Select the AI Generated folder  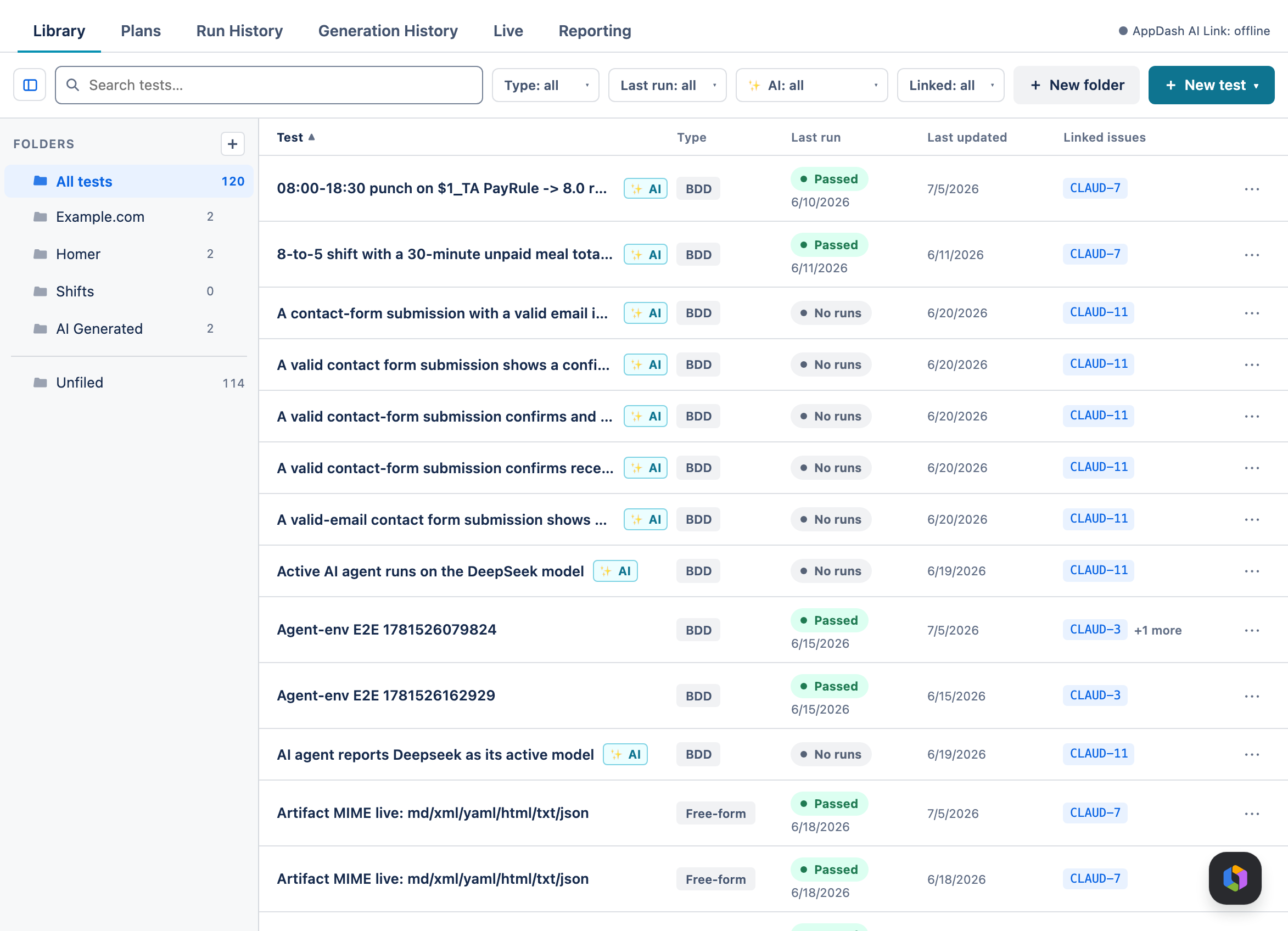coord(130,329)
